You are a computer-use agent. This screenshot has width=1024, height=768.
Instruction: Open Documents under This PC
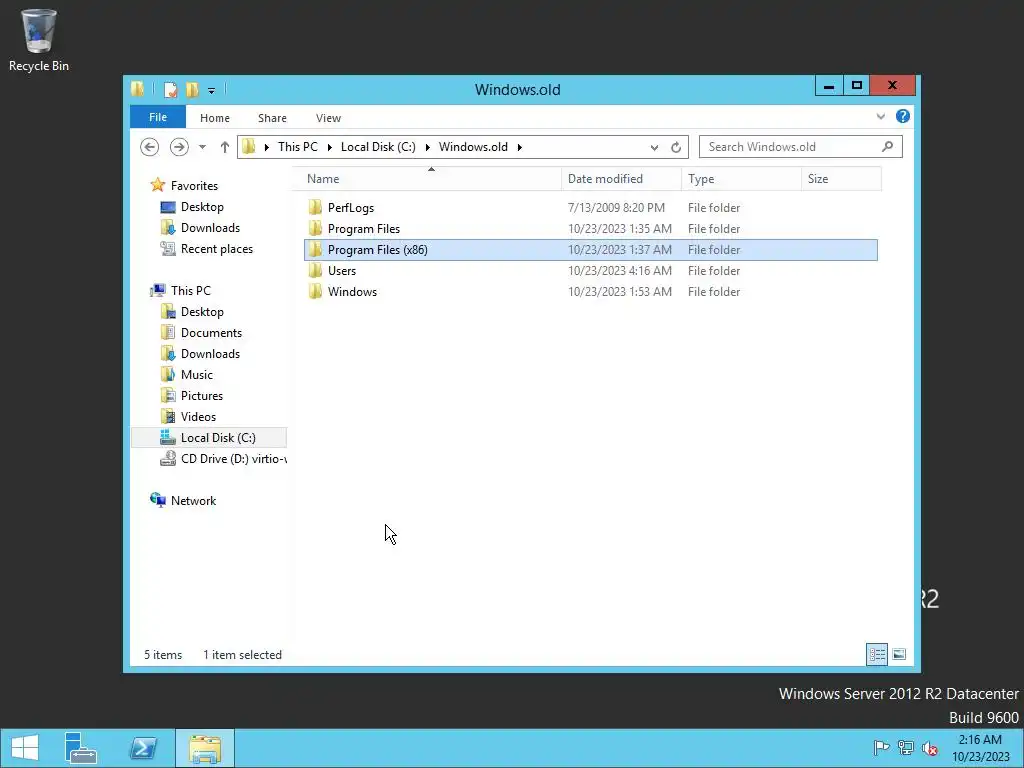click(x=211, y=332)
